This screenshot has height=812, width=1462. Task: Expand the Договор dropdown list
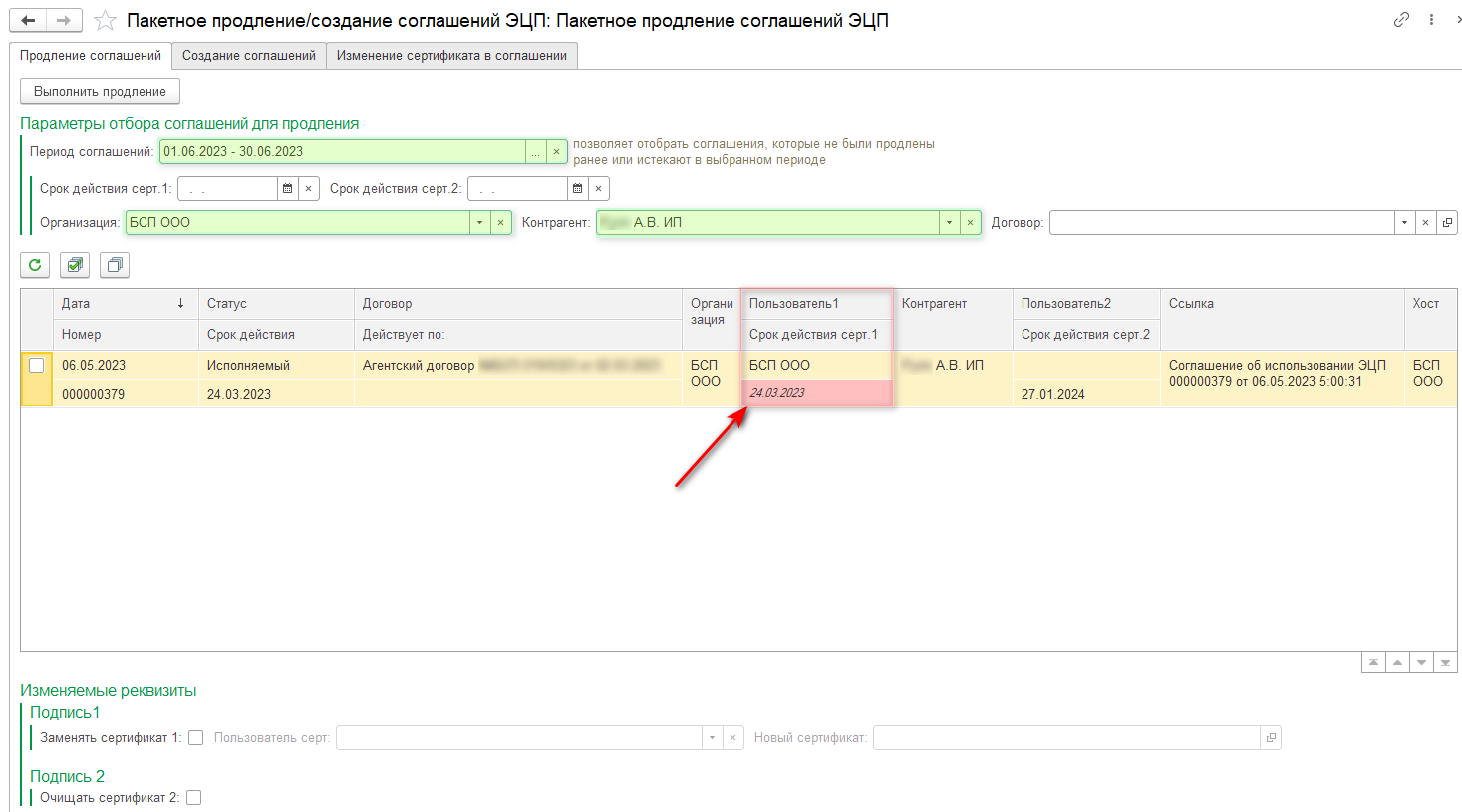(1404, 222)
